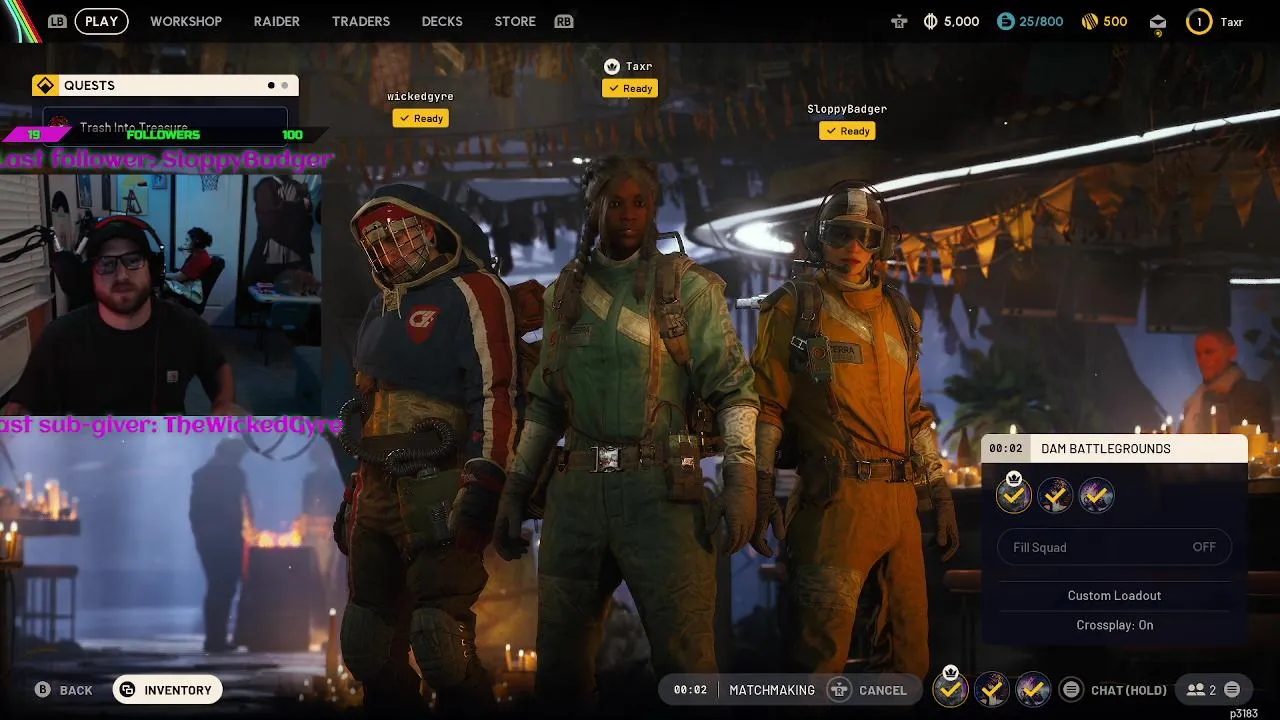
Task: Toggle Fill Squad OFF switch
Action: click(1114, 547)
